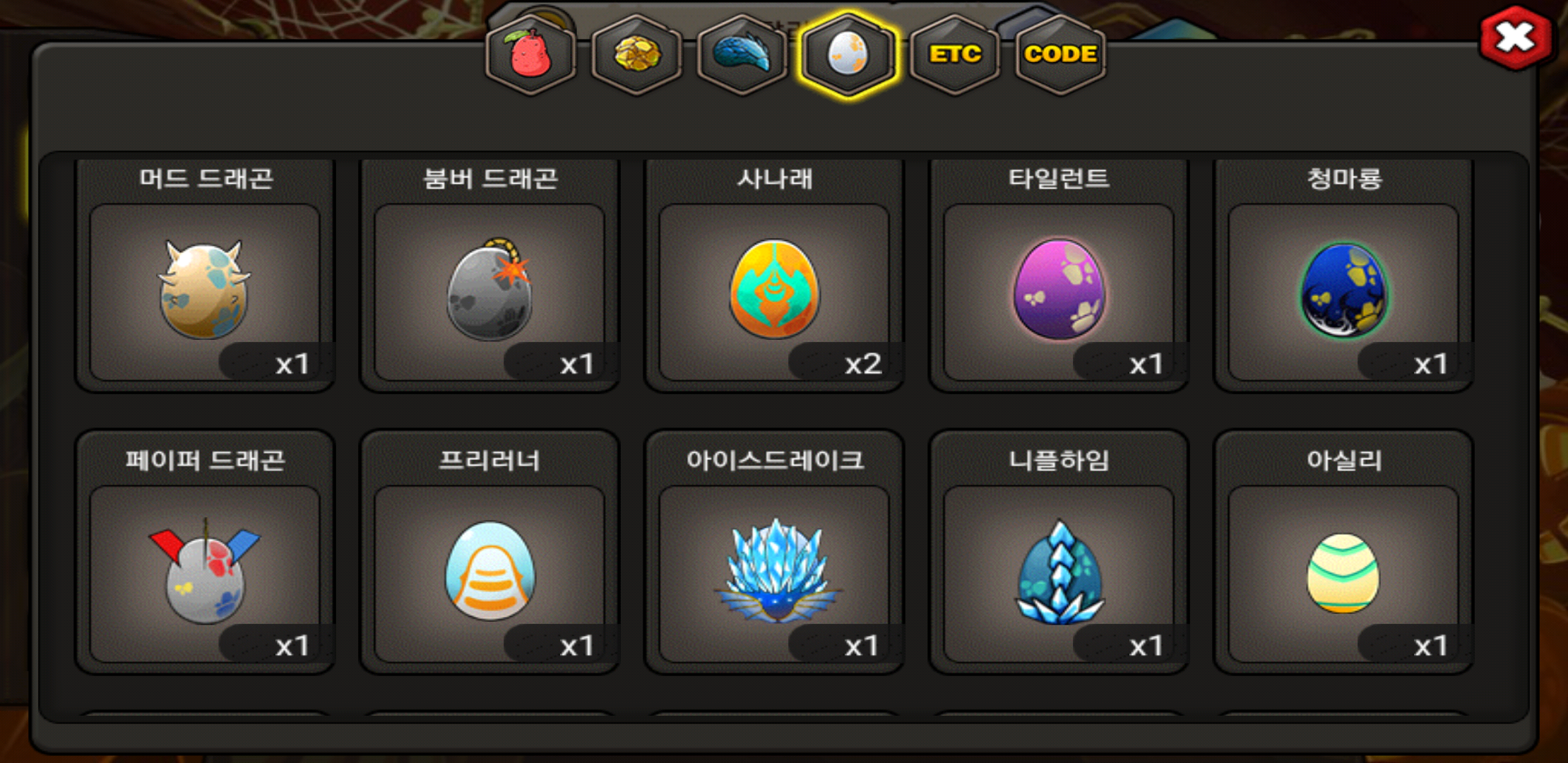This screenshot has height=763, width=1568.
Task: Close the inventory window with red X
Action: (x=1516, y=39)
